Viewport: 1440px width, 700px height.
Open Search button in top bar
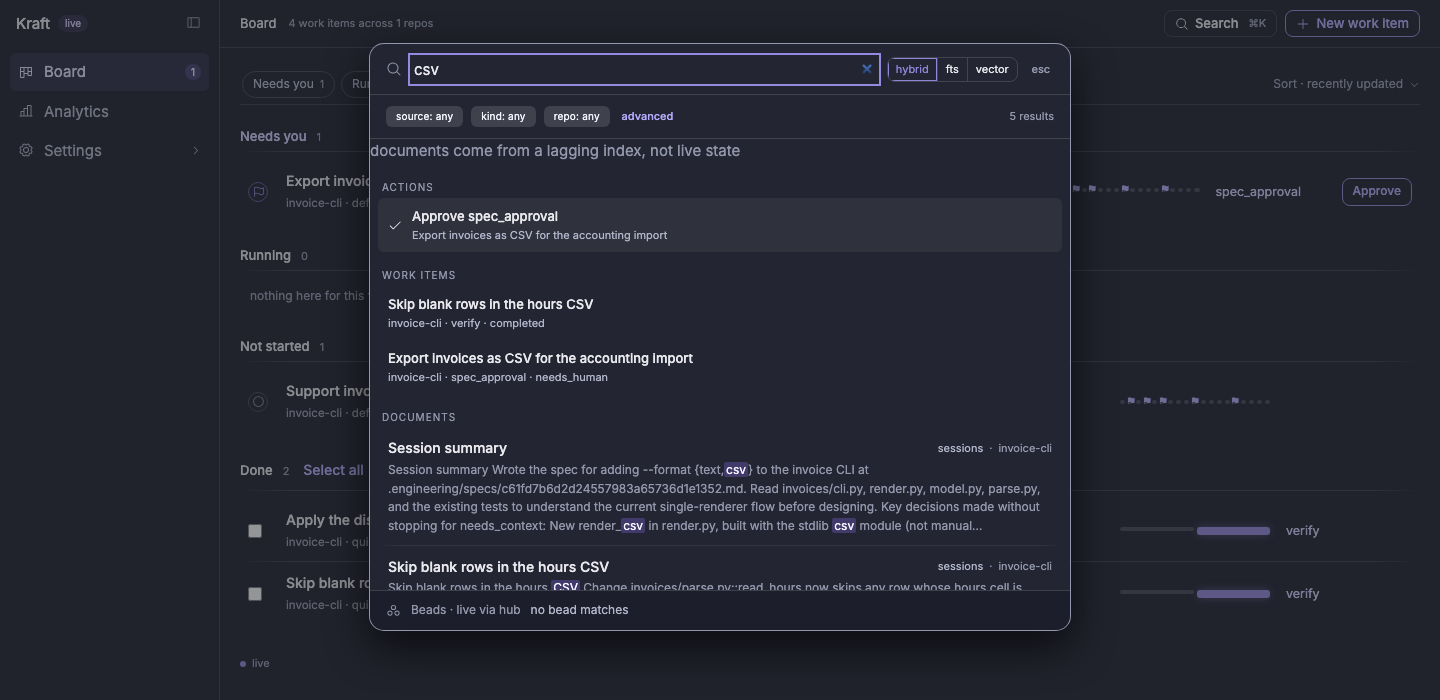[x=1220, y=23]
